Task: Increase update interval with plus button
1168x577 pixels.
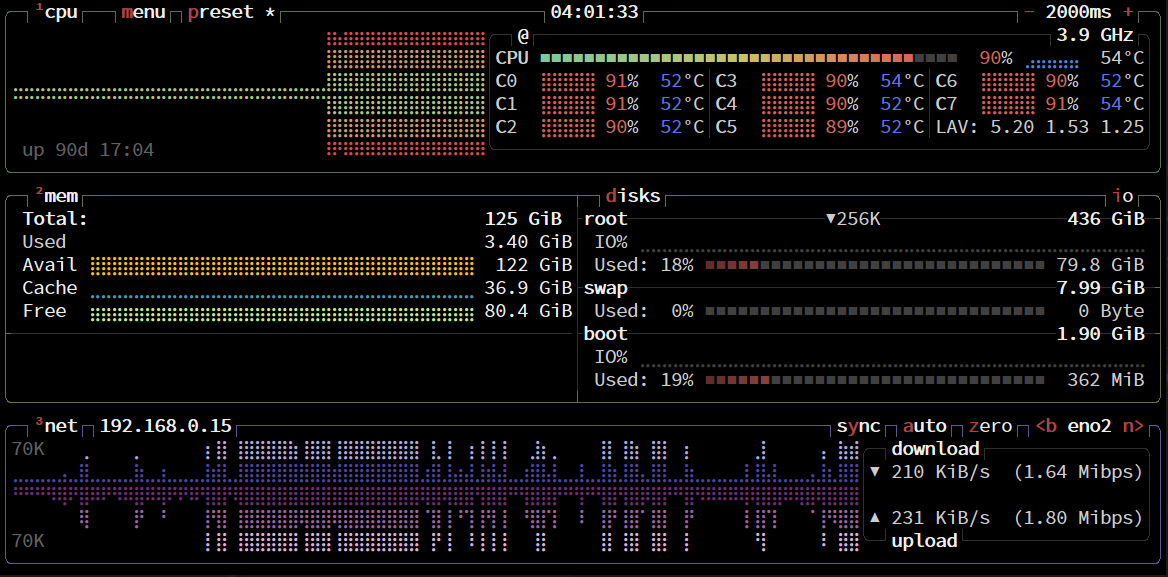Action: pyautogui.click(x=1128, y=12)
